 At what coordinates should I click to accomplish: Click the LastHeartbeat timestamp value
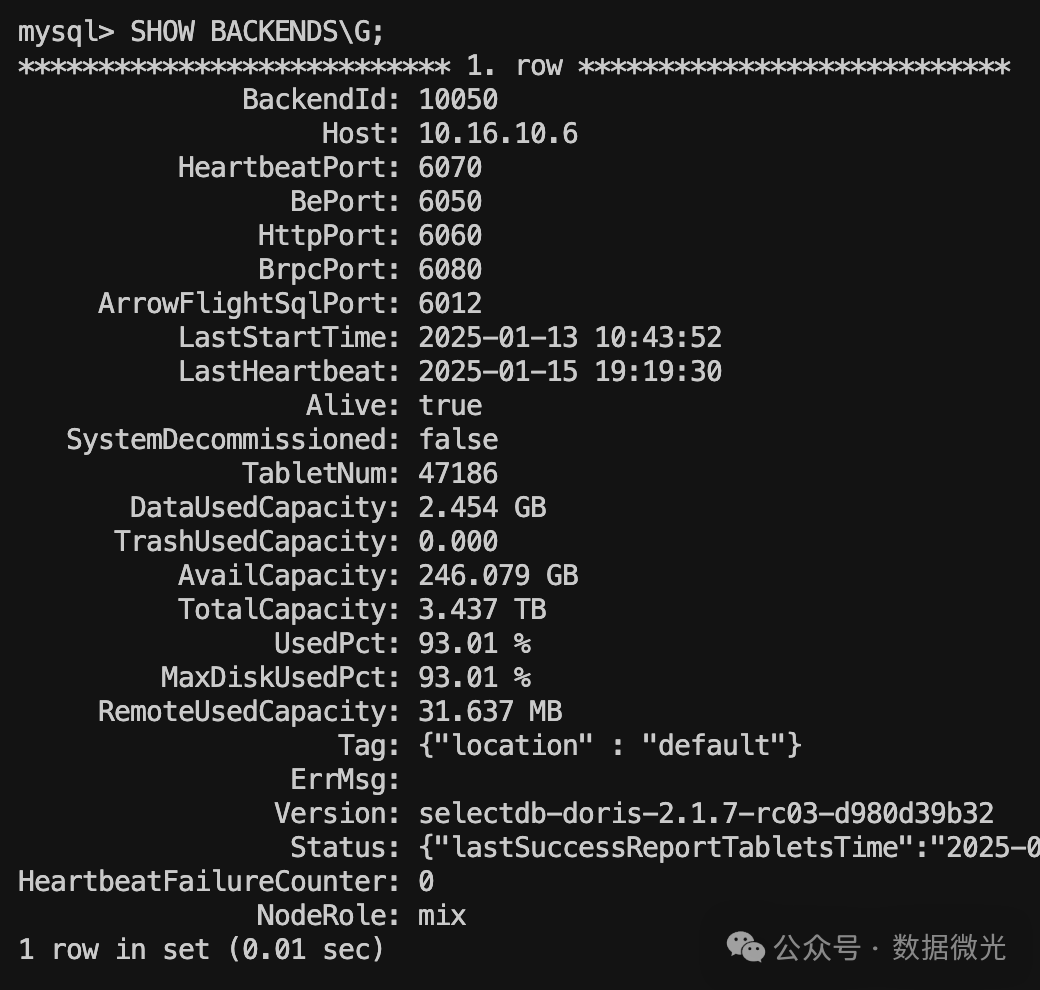pyautogui.click(x=570, y=371)
